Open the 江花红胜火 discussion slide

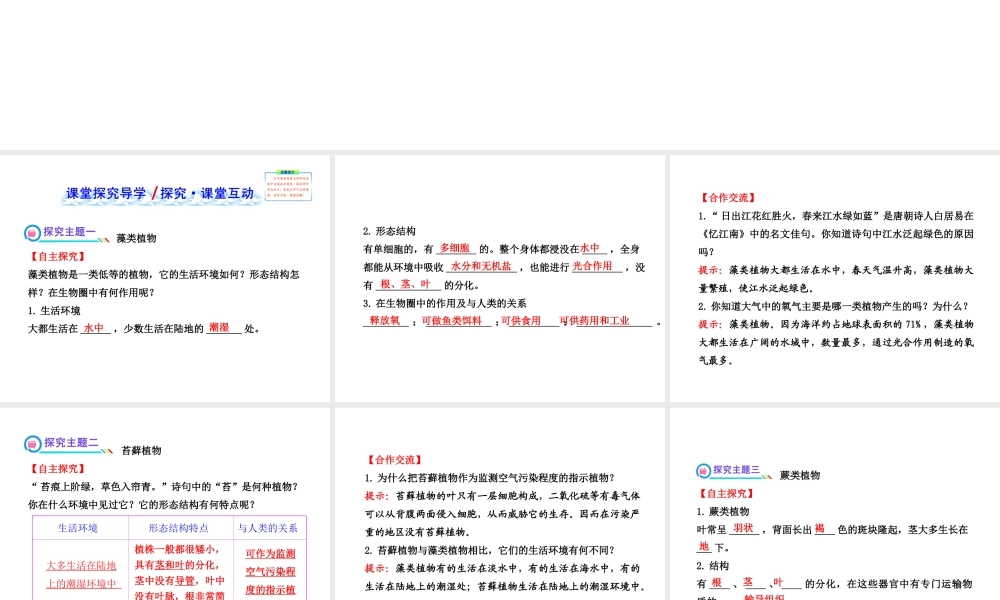[x=834, y=277]
